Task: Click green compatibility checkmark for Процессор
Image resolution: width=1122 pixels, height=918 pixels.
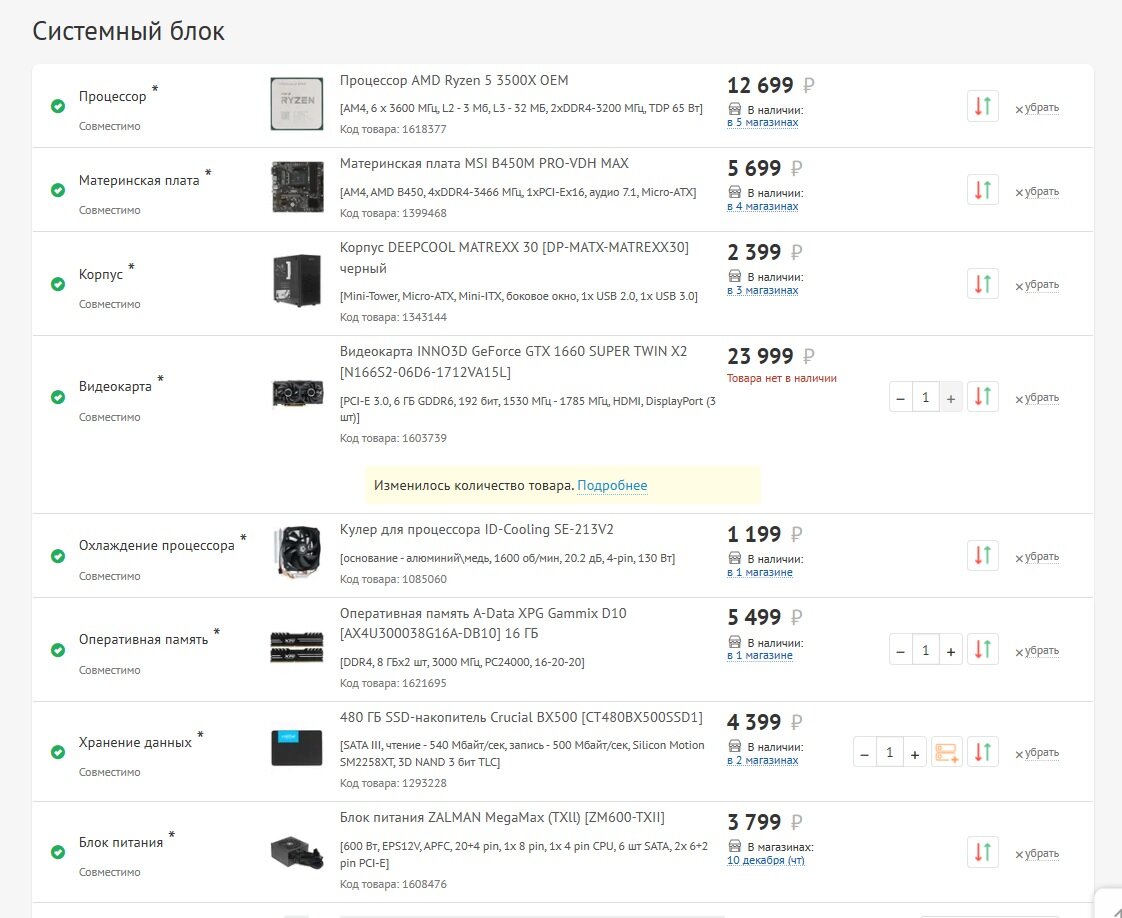Action: 58,106
